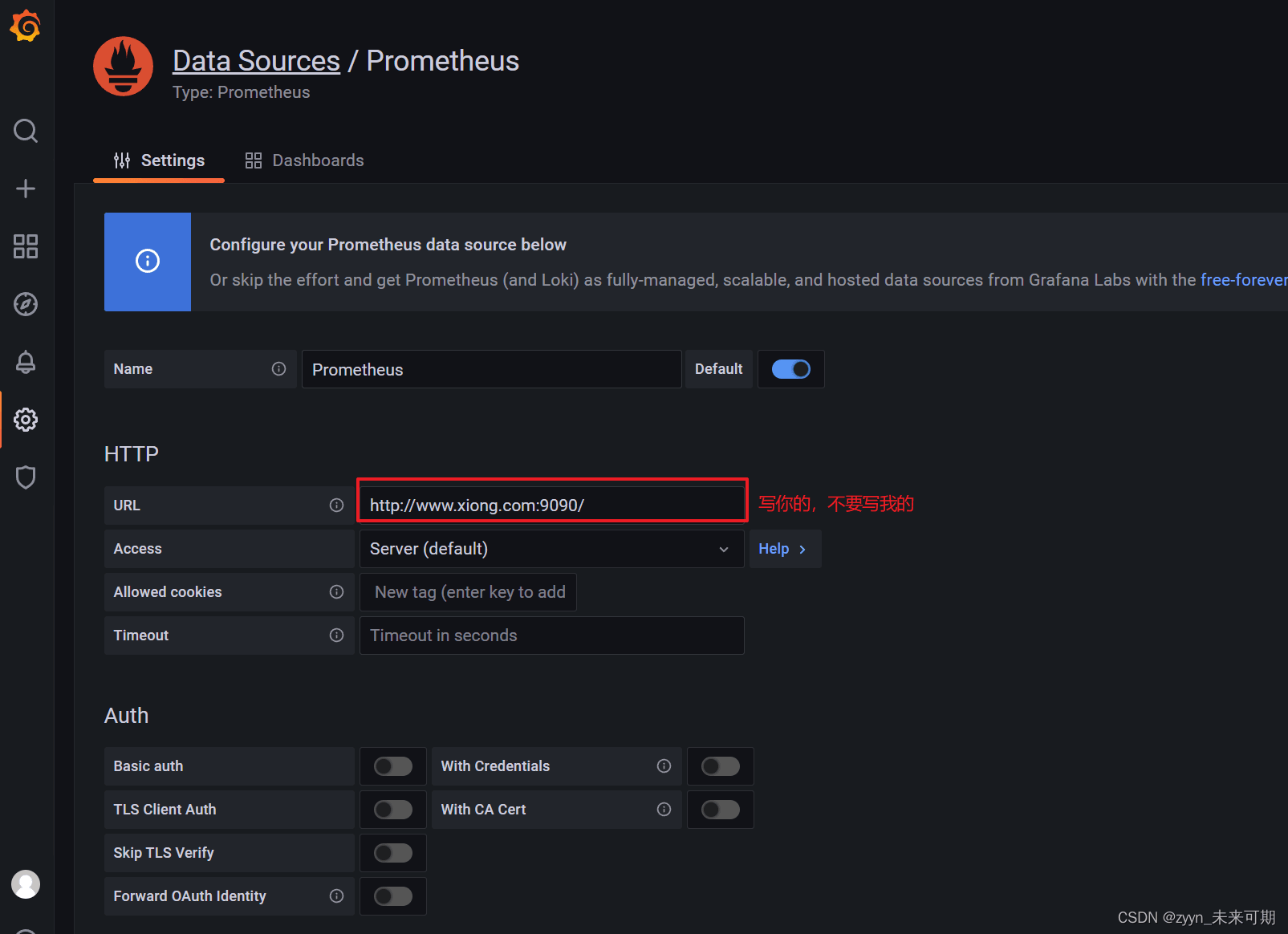Click info icon next to URL label
The height and width of the screenshot is (934, 1288).
[x=336, y=506]
